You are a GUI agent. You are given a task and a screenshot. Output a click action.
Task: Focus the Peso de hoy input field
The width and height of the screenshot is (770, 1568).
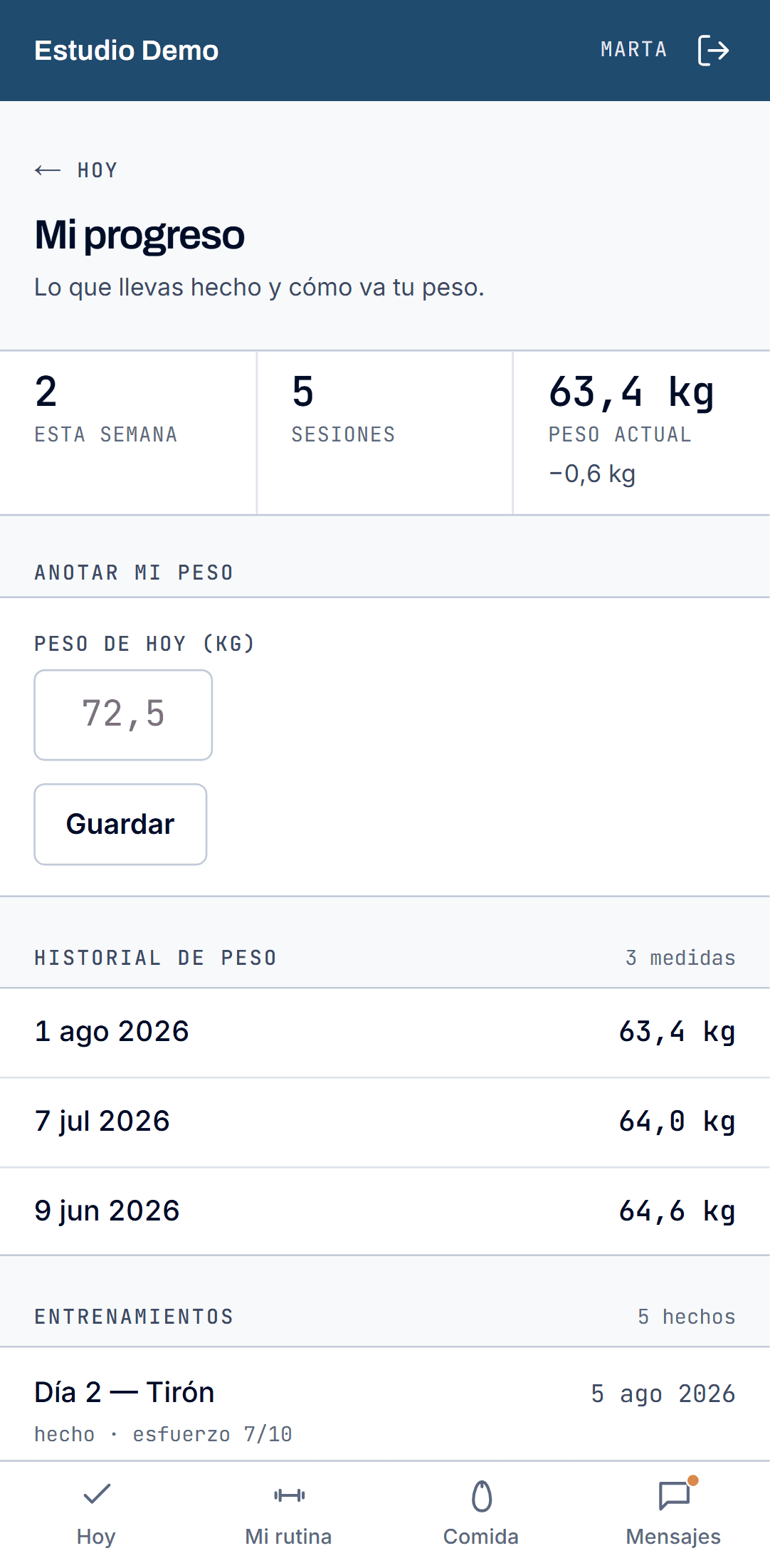tap(123, 715)
